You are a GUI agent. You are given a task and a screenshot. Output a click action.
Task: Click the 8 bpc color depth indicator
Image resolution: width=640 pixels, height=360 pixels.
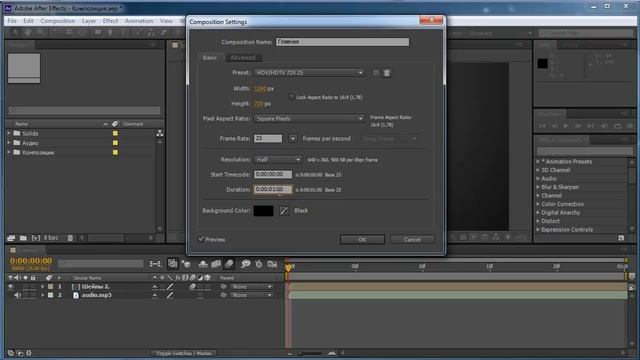51,238
